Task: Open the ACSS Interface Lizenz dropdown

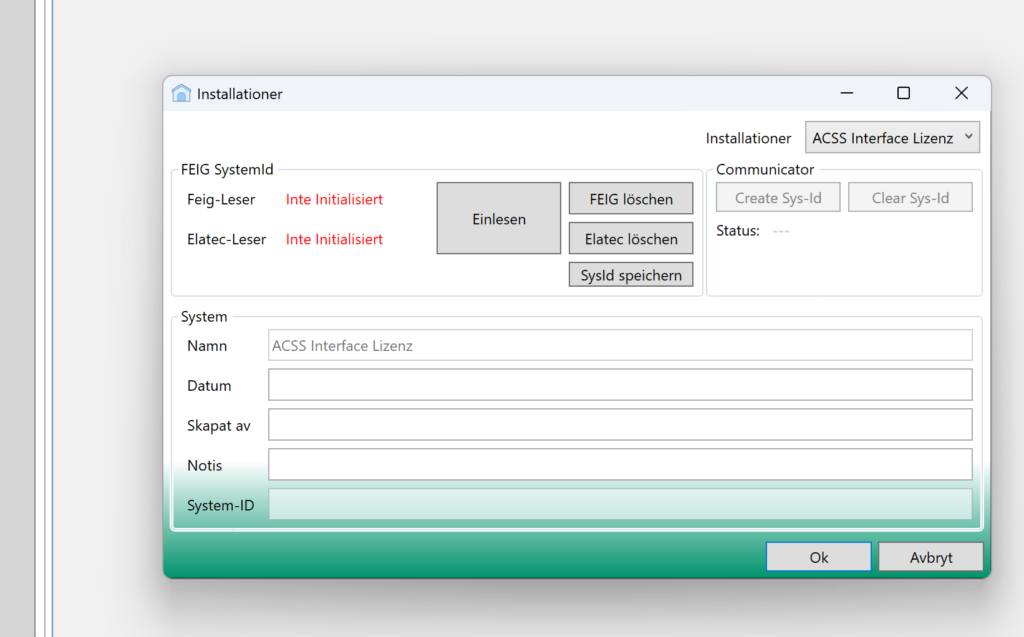Action: point(892,138)
